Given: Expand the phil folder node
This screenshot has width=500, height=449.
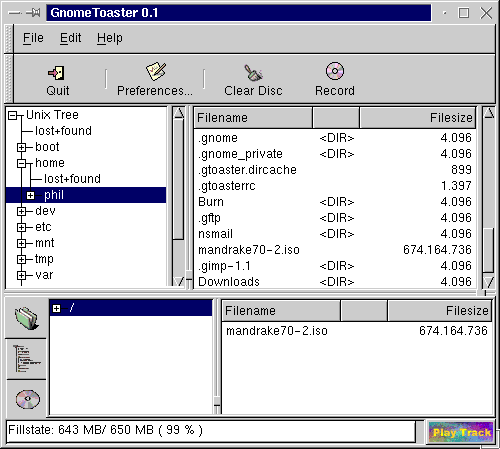Looking at the screenshot, I should [30, 195].
